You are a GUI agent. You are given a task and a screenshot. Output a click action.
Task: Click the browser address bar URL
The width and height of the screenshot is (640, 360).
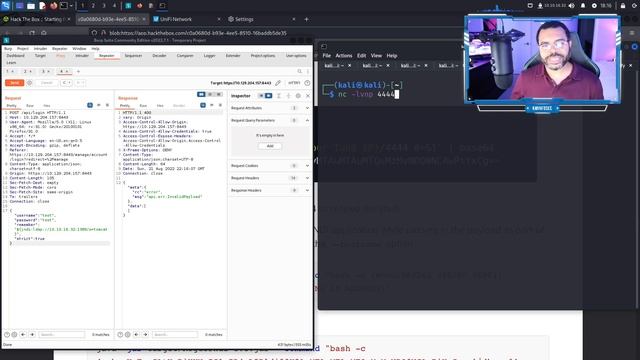pos(198,33)
